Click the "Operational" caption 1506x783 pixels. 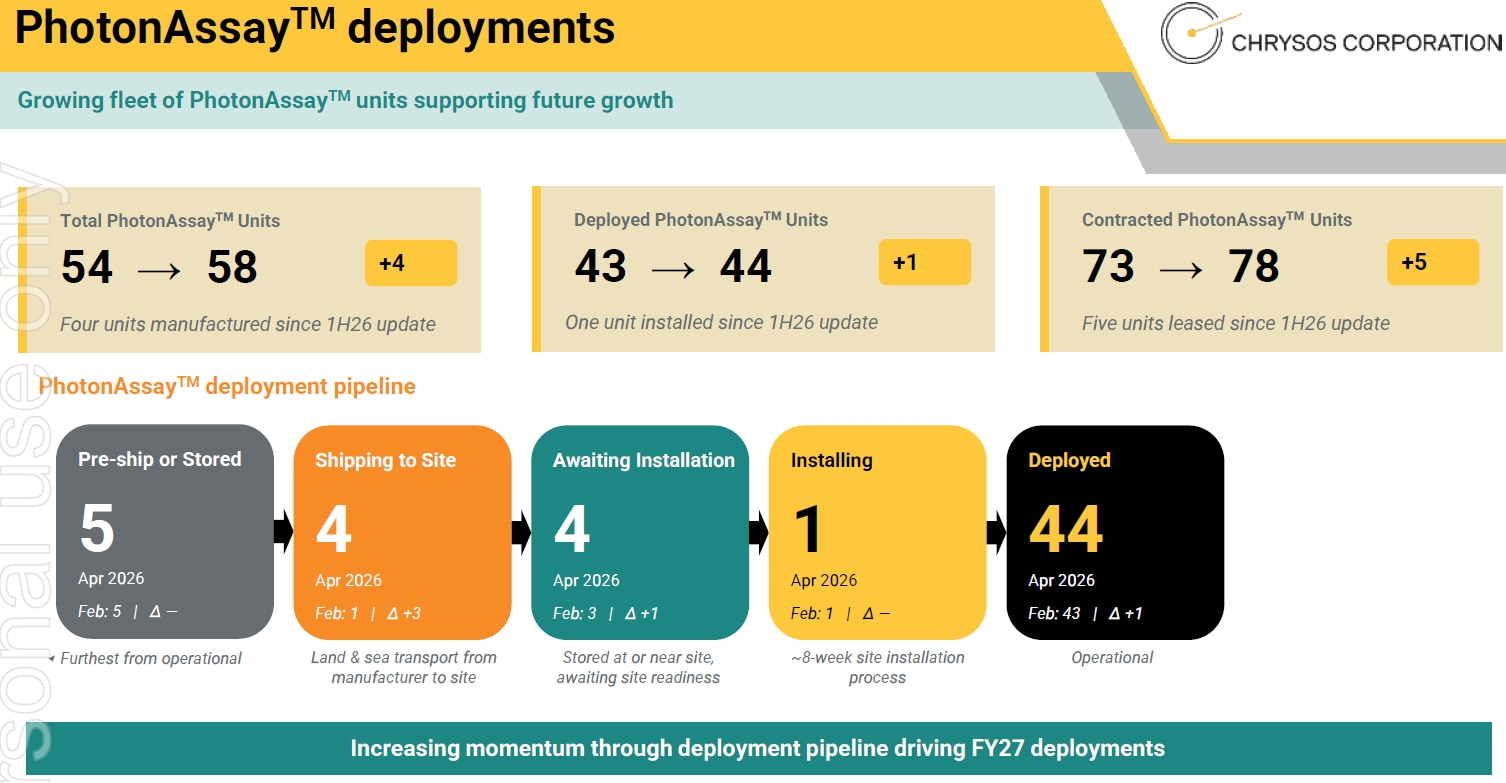pos(1112,657)
